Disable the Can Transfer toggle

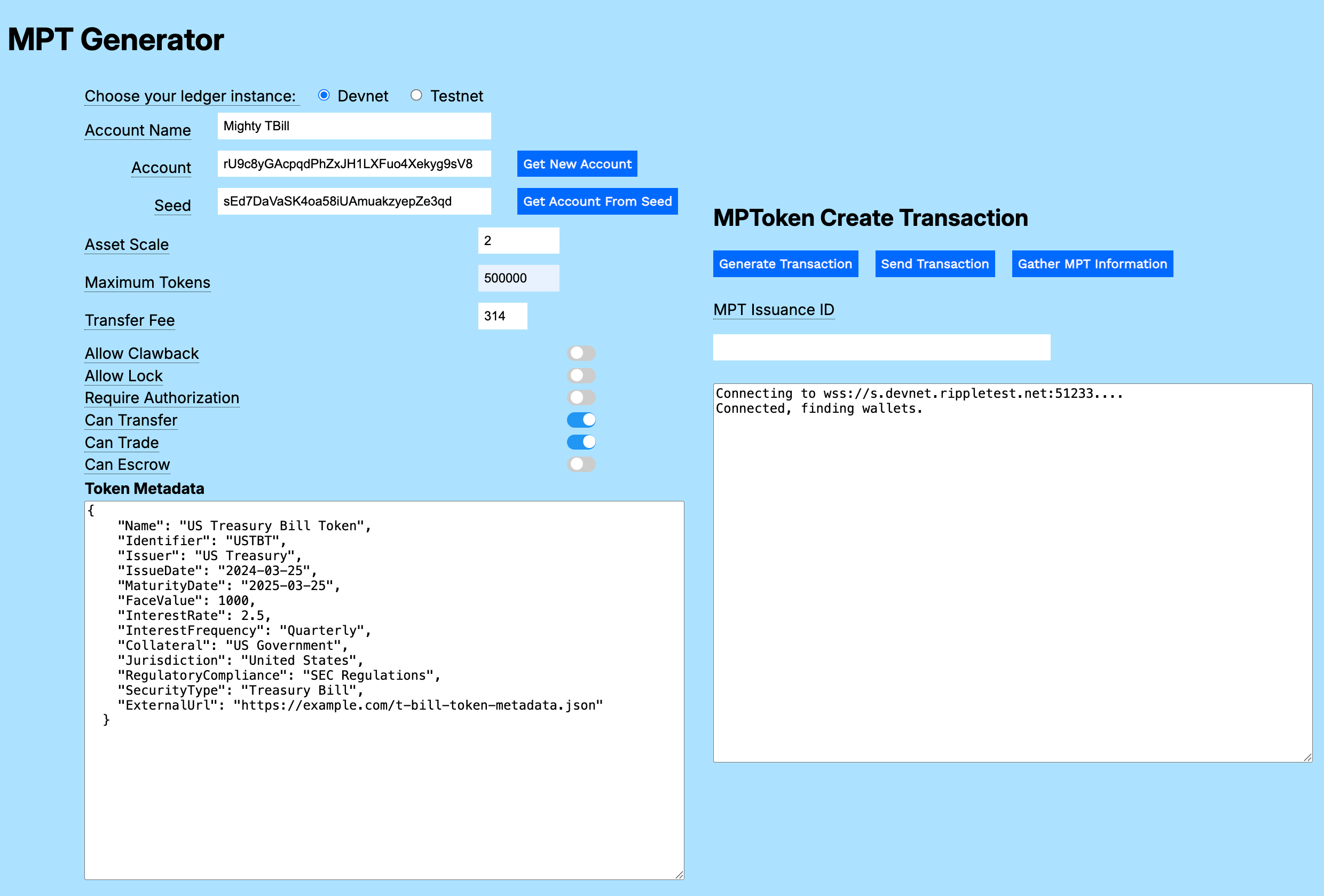coord(580,420)
